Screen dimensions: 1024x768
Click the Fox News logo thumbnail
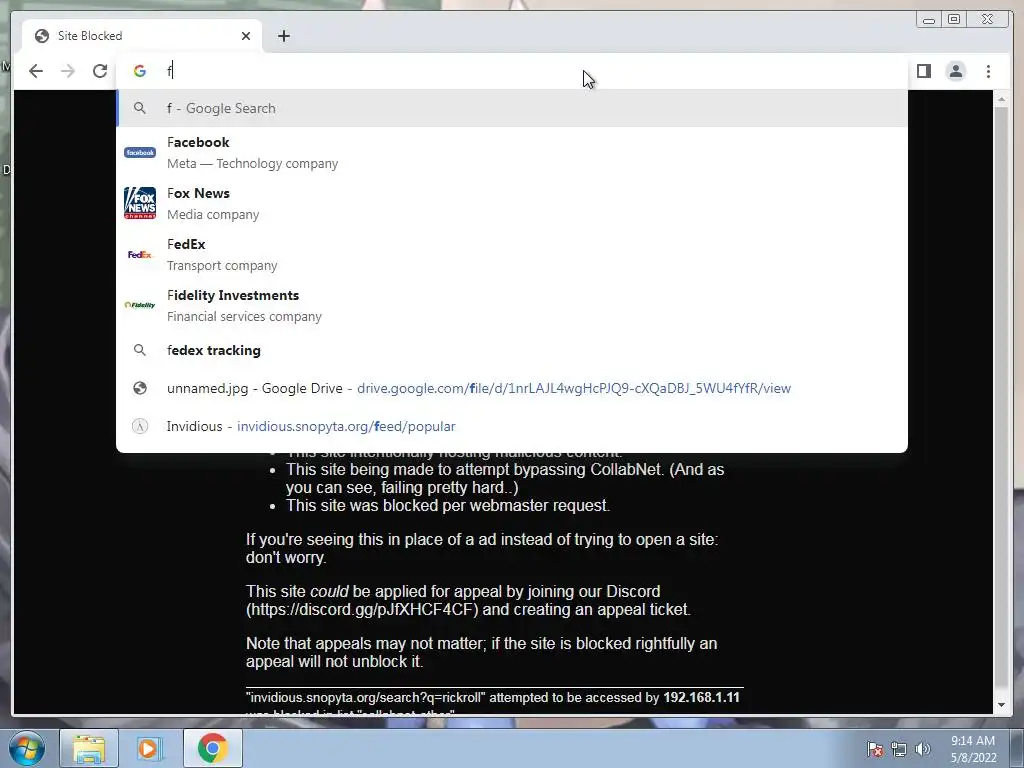pyautogui.click(x=140, y=203)
